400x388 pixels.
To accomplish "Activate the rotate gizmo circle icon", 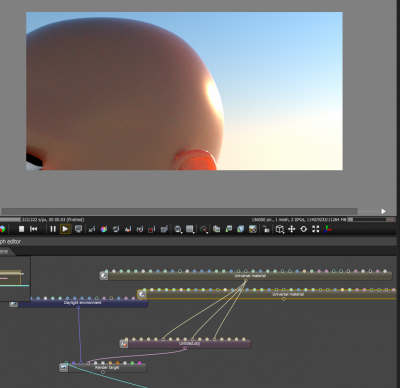I will (x=304, y=229).
